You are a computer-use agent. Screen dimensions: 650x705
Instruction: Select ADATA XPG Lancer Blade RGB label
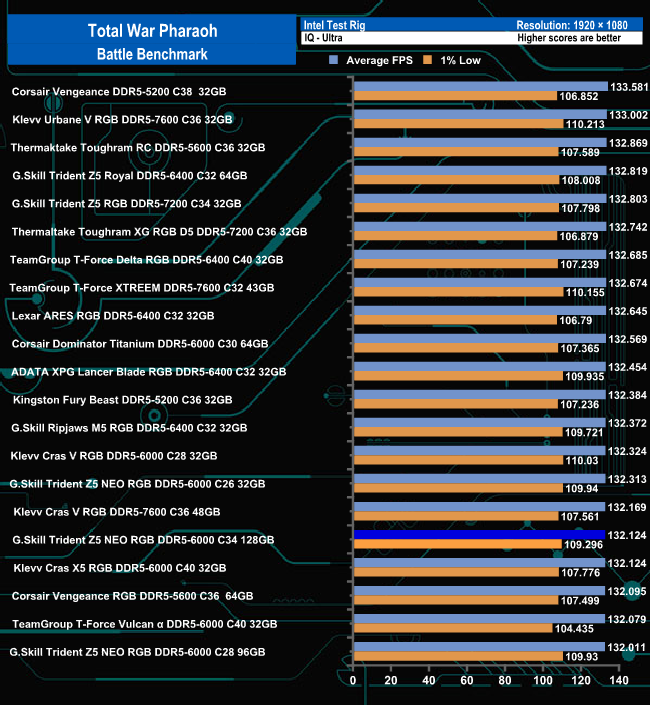[148, 372]
